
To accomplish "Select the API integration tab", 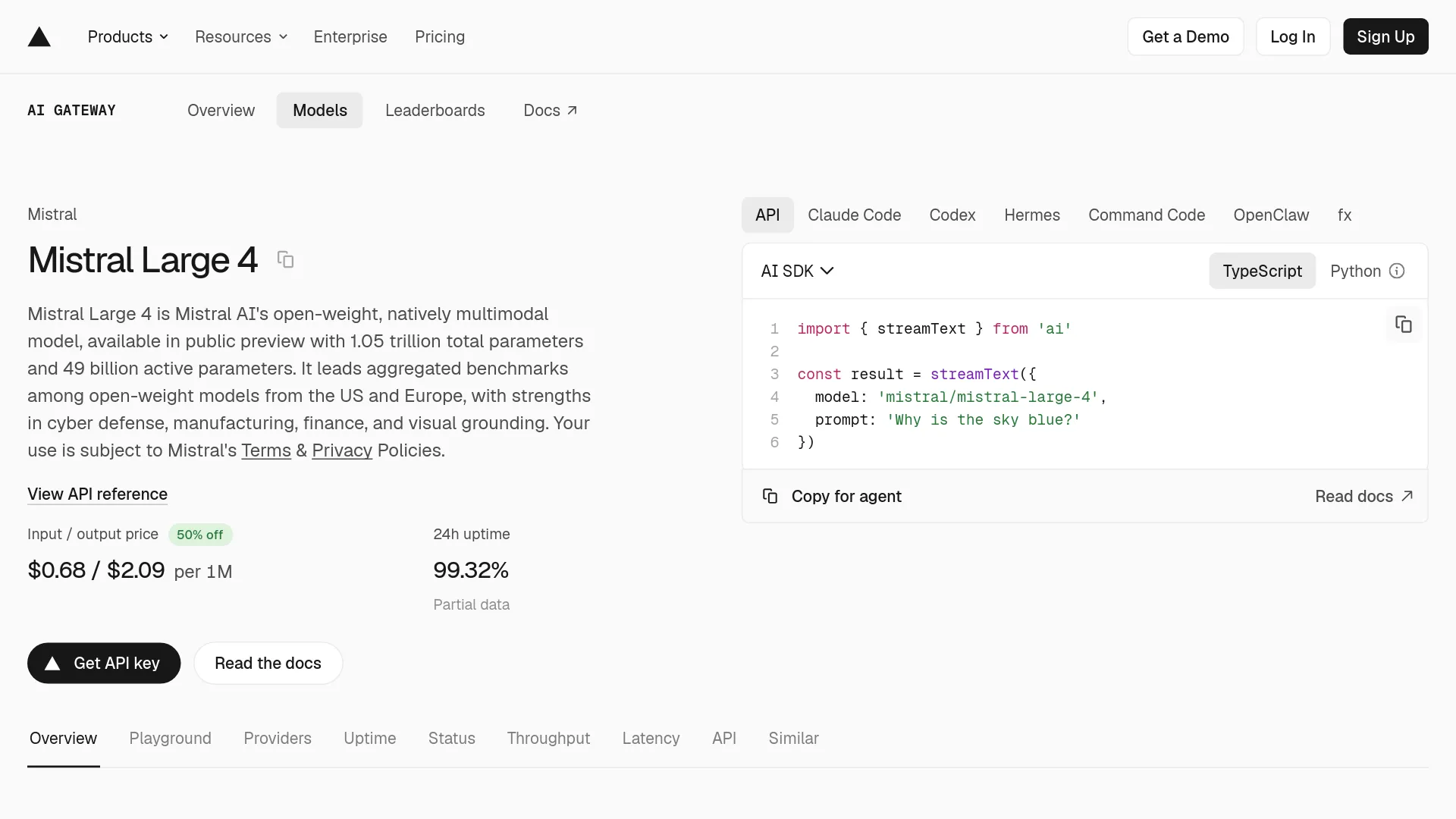I will pyautogui.click(x=767, y=215).
